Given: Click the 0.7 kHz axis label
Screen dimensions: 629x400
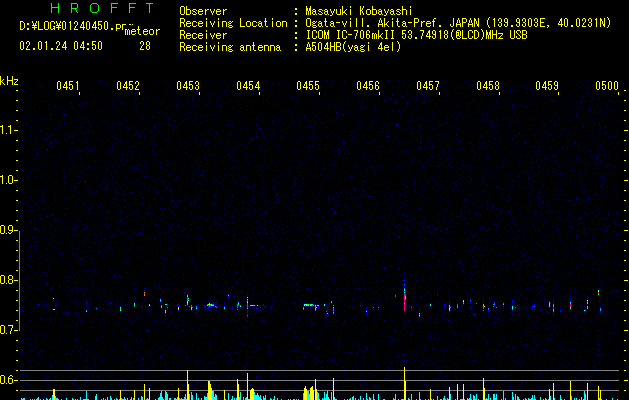Looking at the screenshot, I should [x=9, y=330].
